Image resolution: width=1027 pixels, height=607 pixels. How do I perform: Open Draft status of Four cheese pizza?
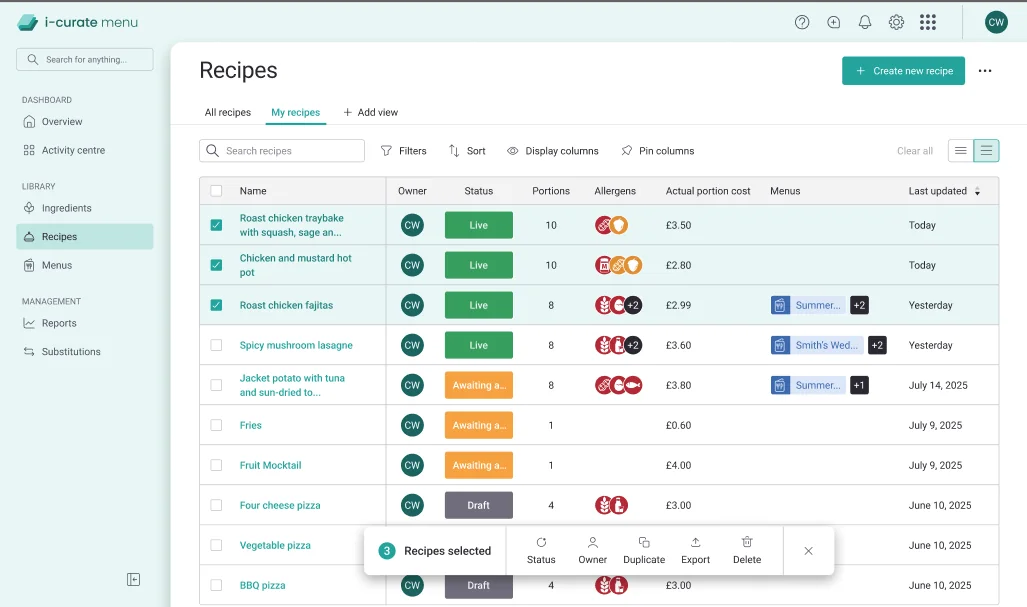pyautogui.click(x=479, y=505)
